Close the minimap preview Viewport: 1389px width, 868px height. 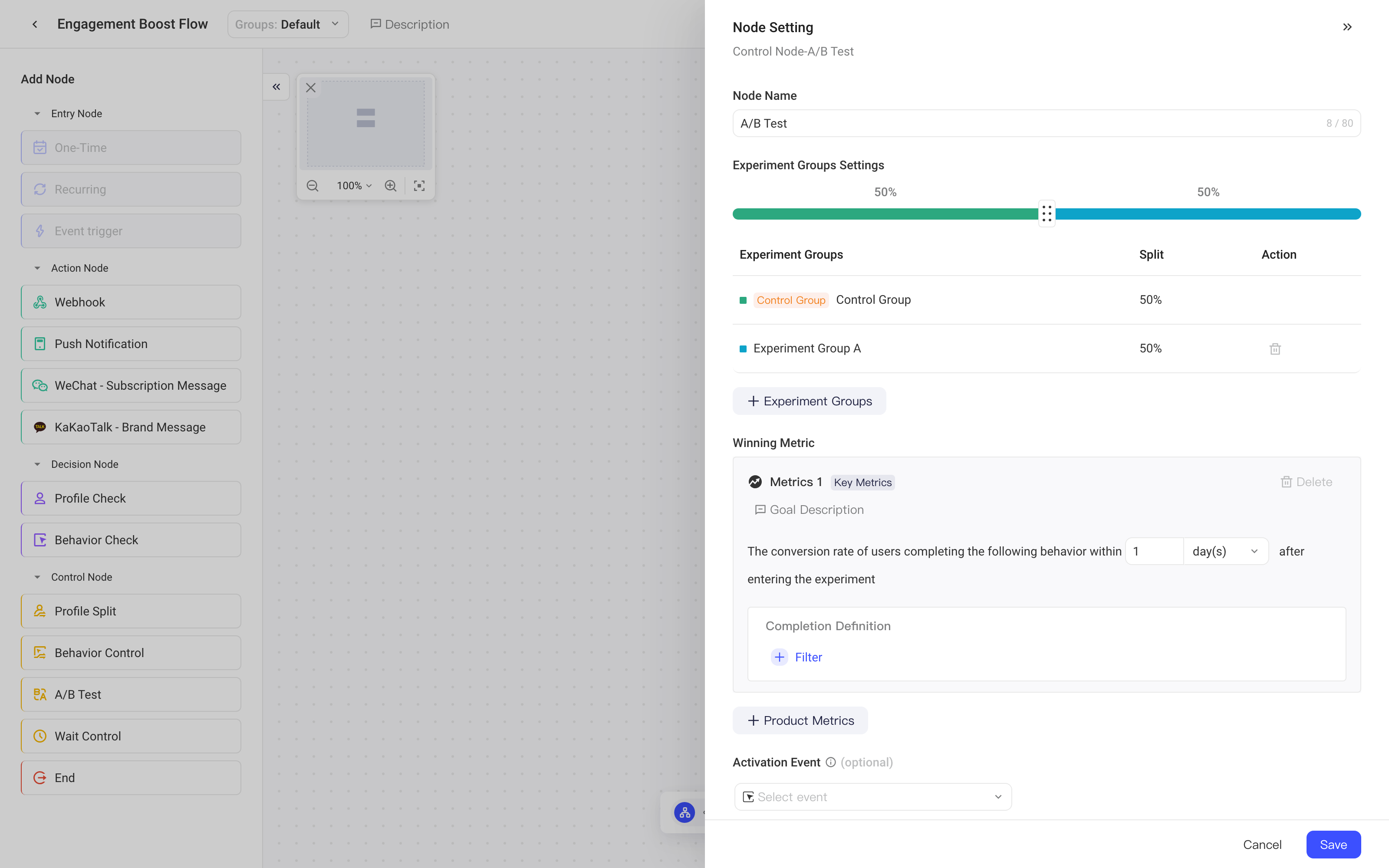click(x=310, y=88)
